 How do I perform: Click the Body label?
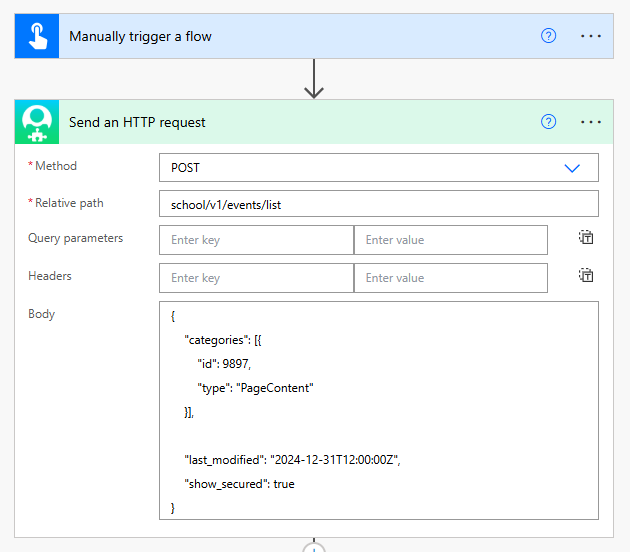(41, 314)
